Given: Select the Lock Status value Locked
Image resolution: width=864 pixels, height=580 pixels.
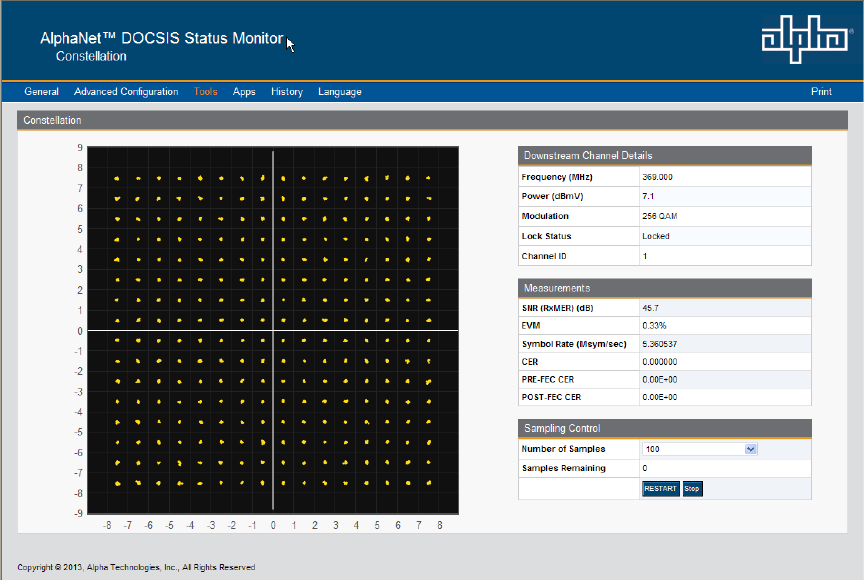Looking at the screenshot, I should coord(656,236).
